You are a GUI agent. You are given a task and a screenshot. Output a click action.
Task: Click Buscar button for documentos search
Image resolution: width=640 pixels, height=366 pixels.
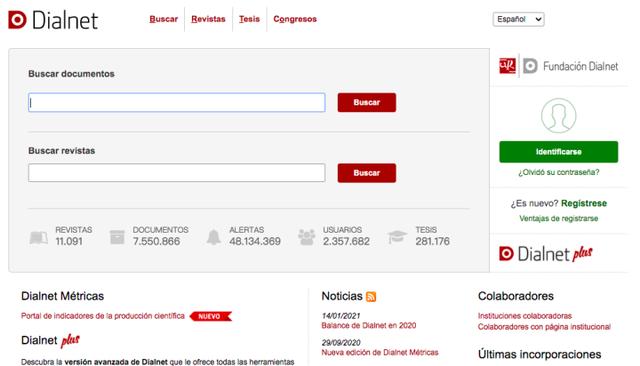367,102
